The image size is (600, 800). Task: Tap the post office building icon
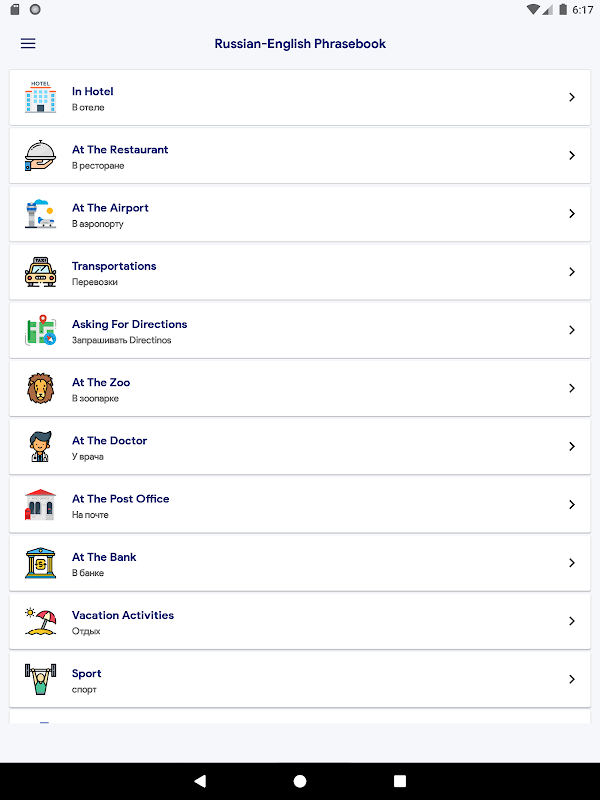pyautogui.click(x=40, y=504)
